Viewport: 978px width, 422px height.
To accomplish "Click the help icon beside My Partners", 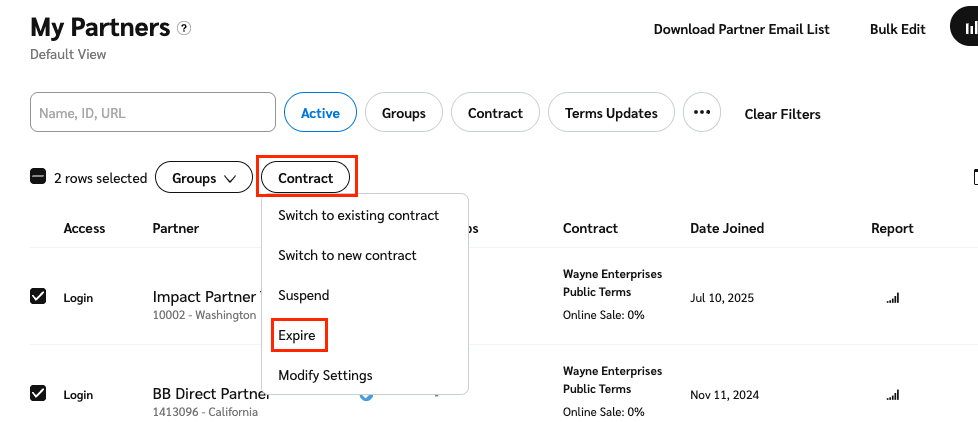I will (x=184, y=28).
